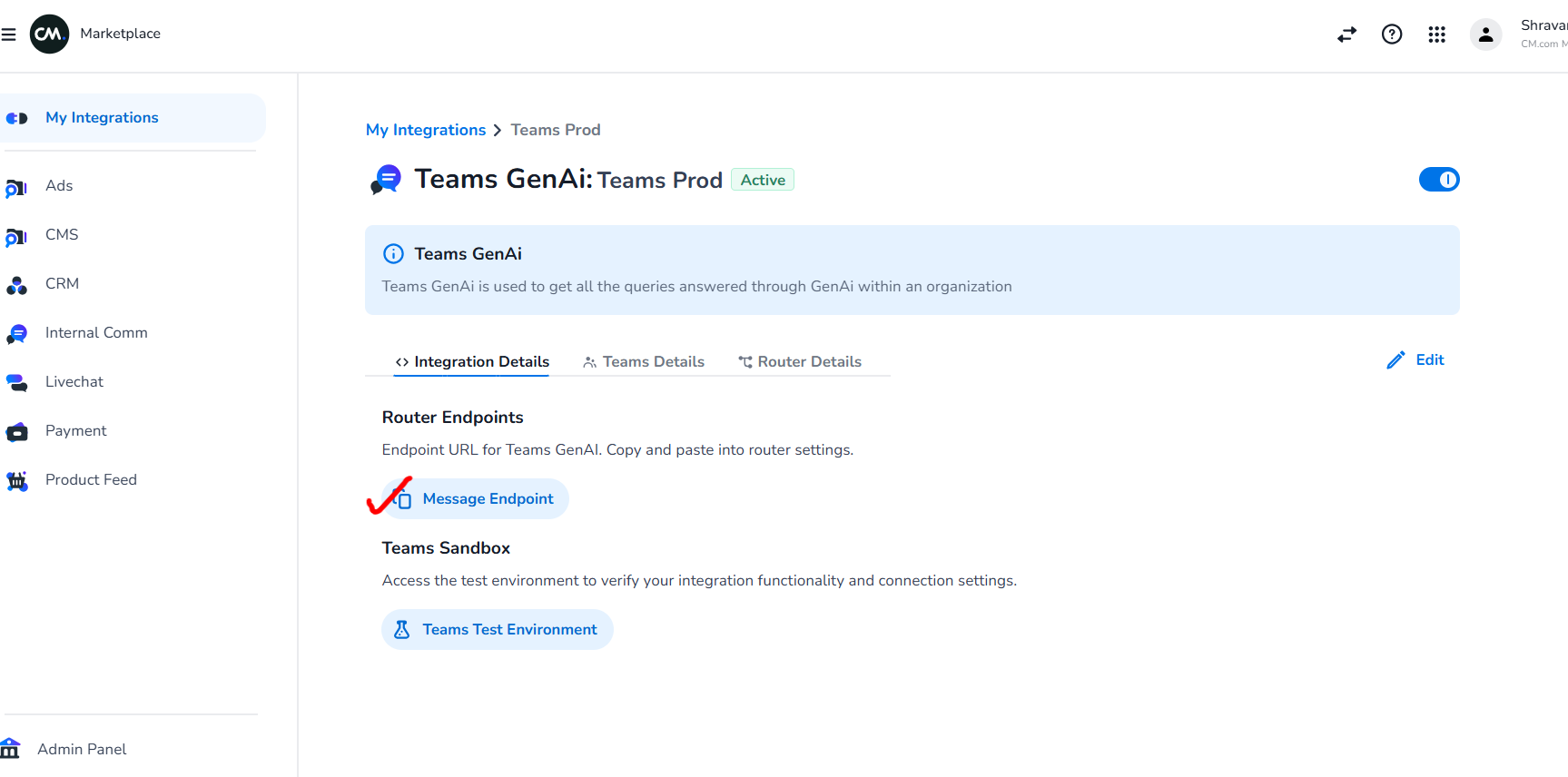This screenshot has width=1568, height=777.
Task: Click the My Integrations sidebar icon
Action: [16, 118]
